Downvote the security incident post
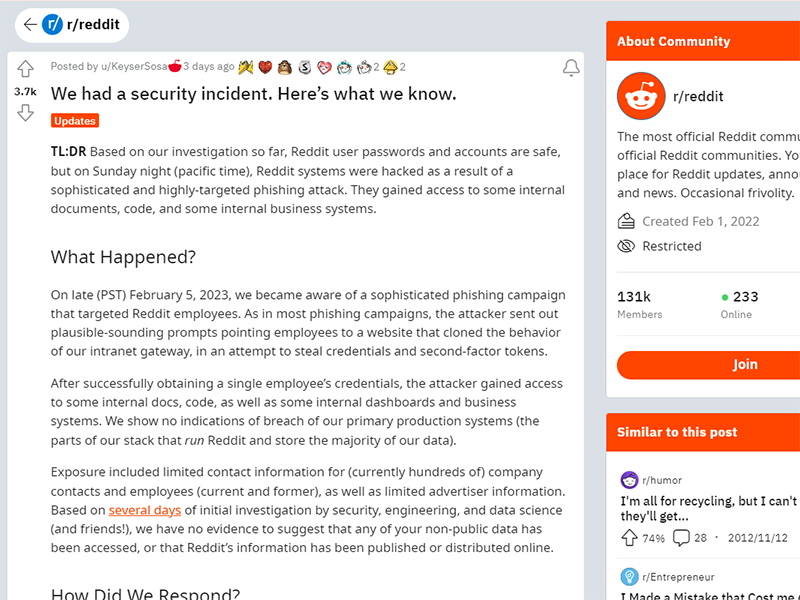Viewport: 800px width, 600px height. coord(25,113)
